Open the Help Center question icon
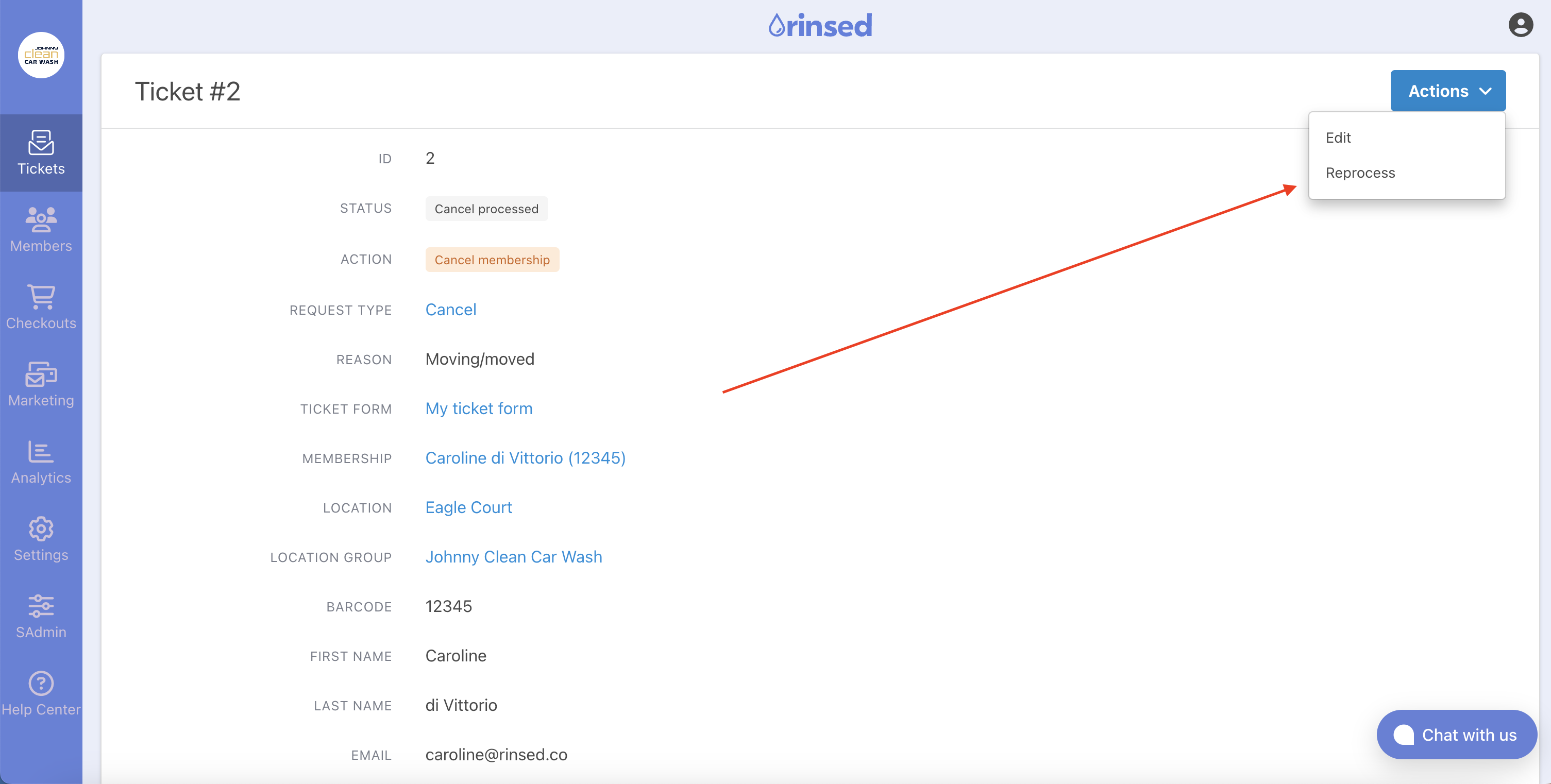1551x784 pixels. coord(41,684)
